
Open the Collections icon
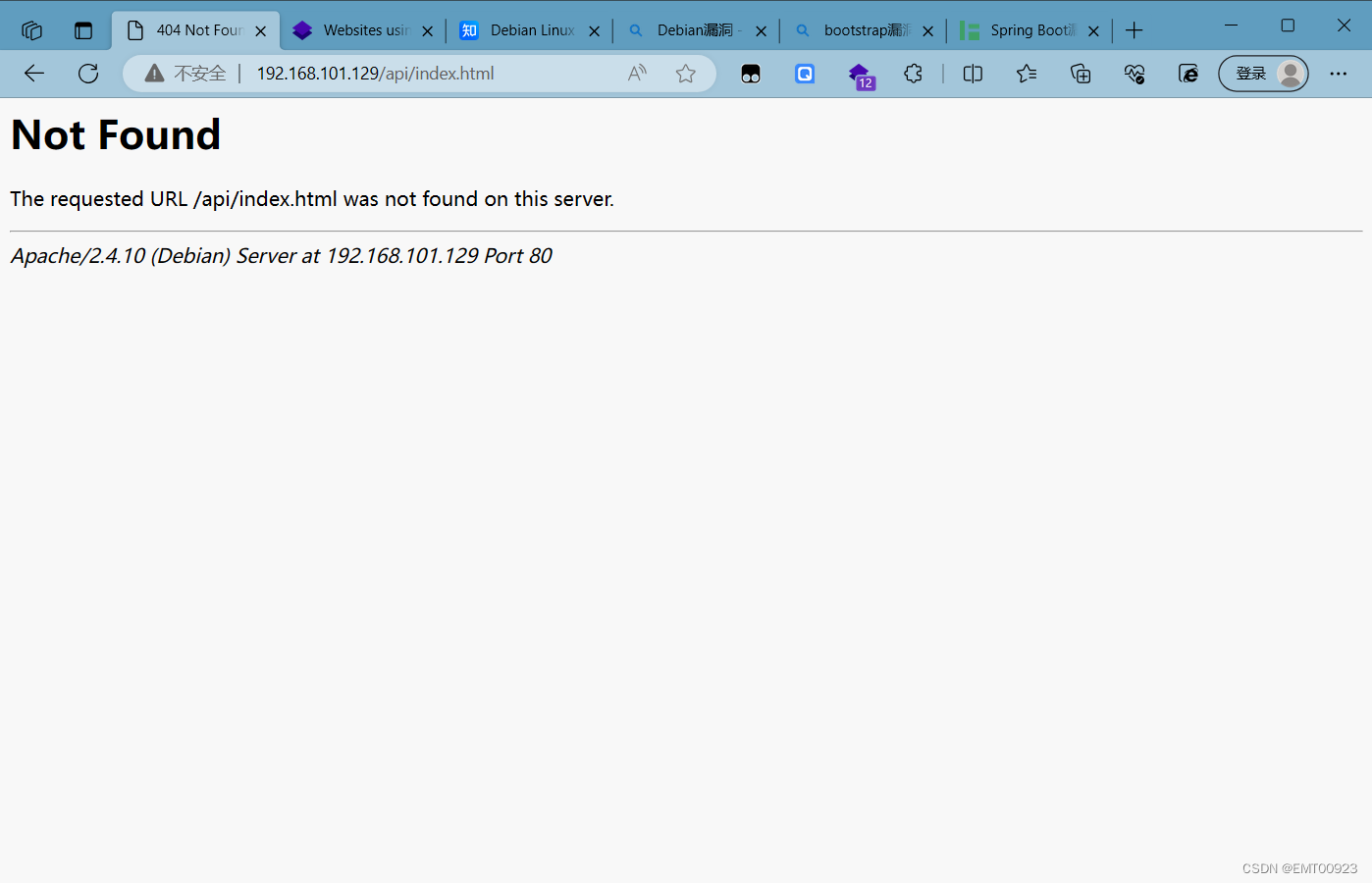click(x=1081, y=74)
